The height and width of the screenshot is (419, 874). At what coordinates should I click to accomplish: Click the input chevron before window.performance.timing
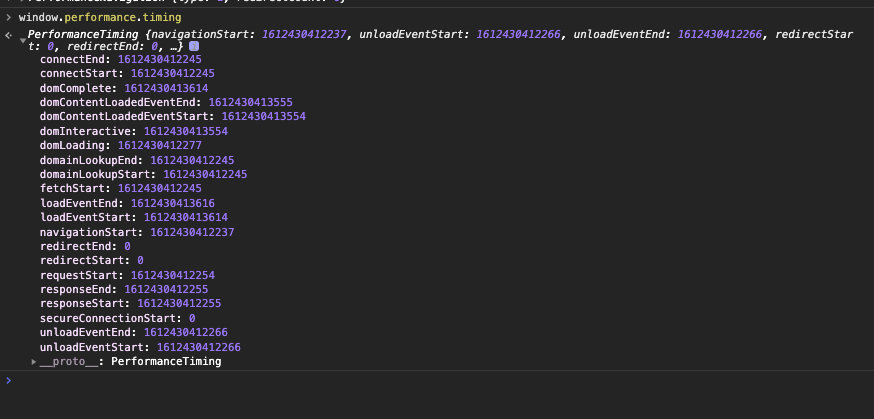[8, 18]
